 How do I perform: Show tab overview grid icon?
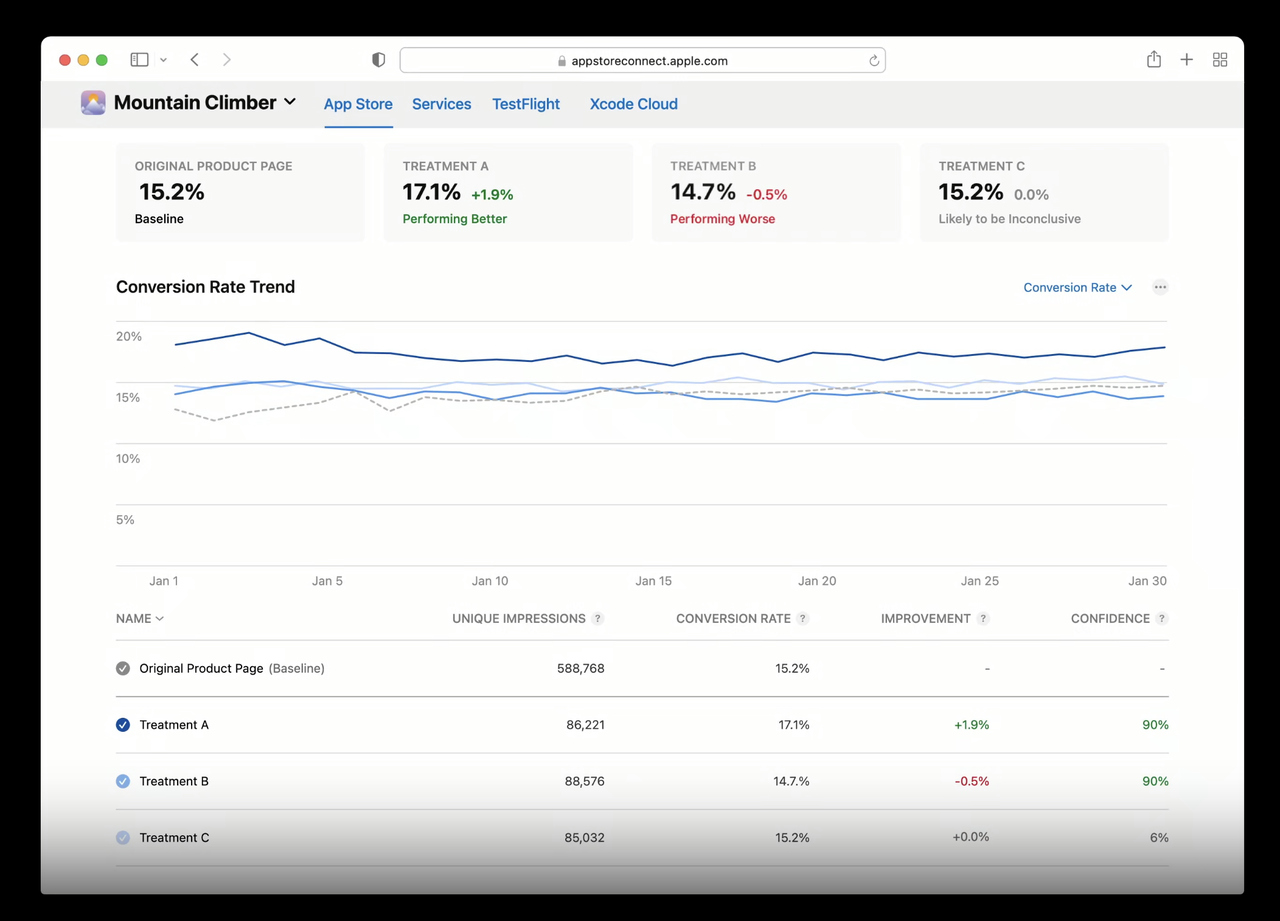(x=1220, y=60)
